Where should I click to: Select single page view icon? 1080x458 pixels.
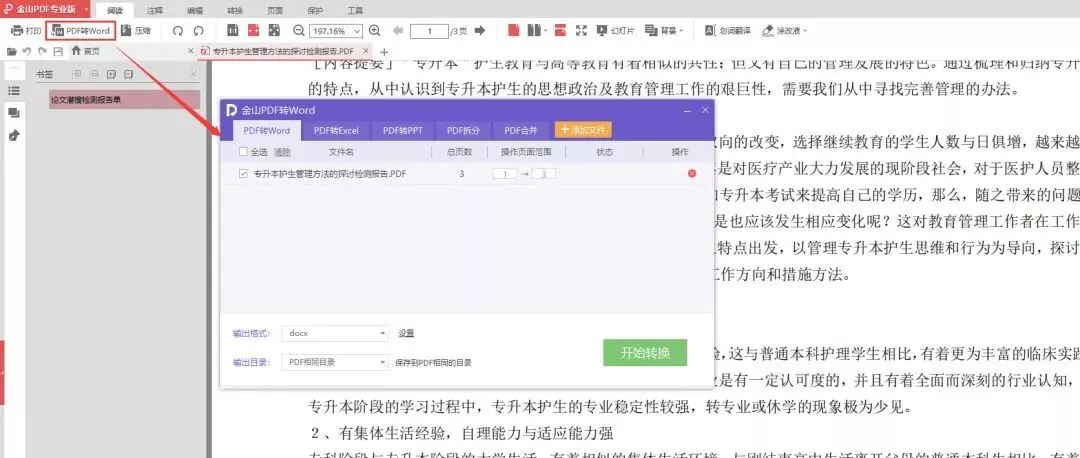coord(513,30)
